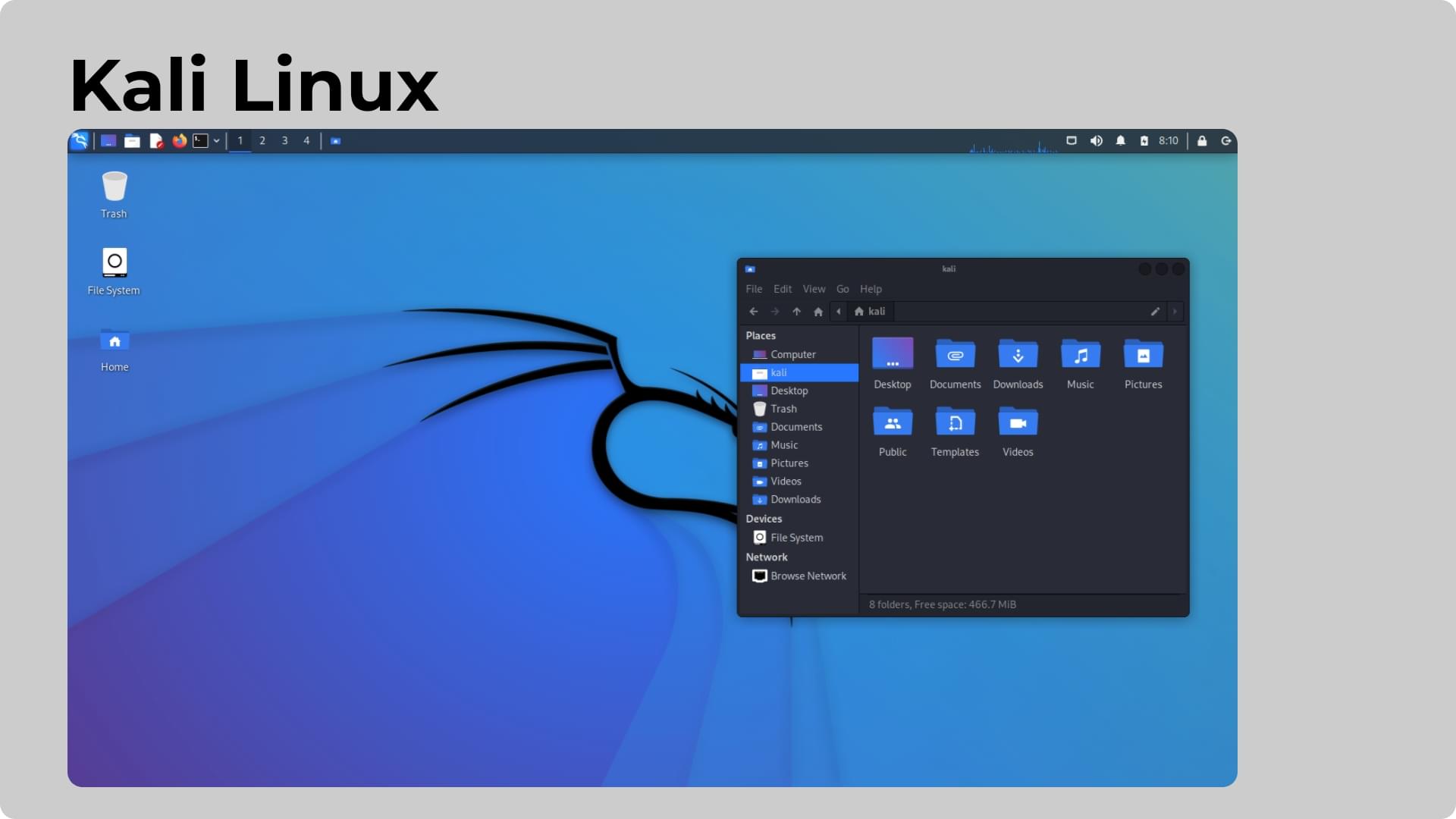Select the Home desktop icon
Screen dimensions: 1456x819
(115, 350)
